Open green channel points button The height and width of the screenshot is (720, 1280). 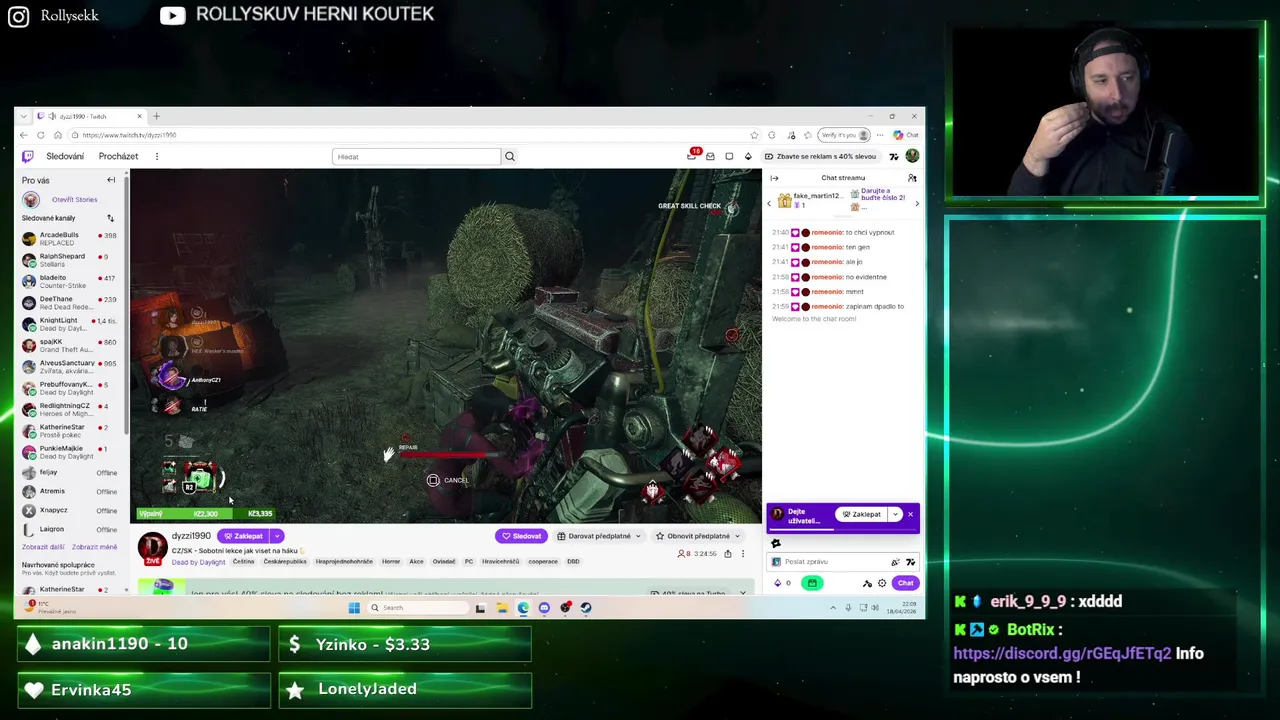(812, 583)
